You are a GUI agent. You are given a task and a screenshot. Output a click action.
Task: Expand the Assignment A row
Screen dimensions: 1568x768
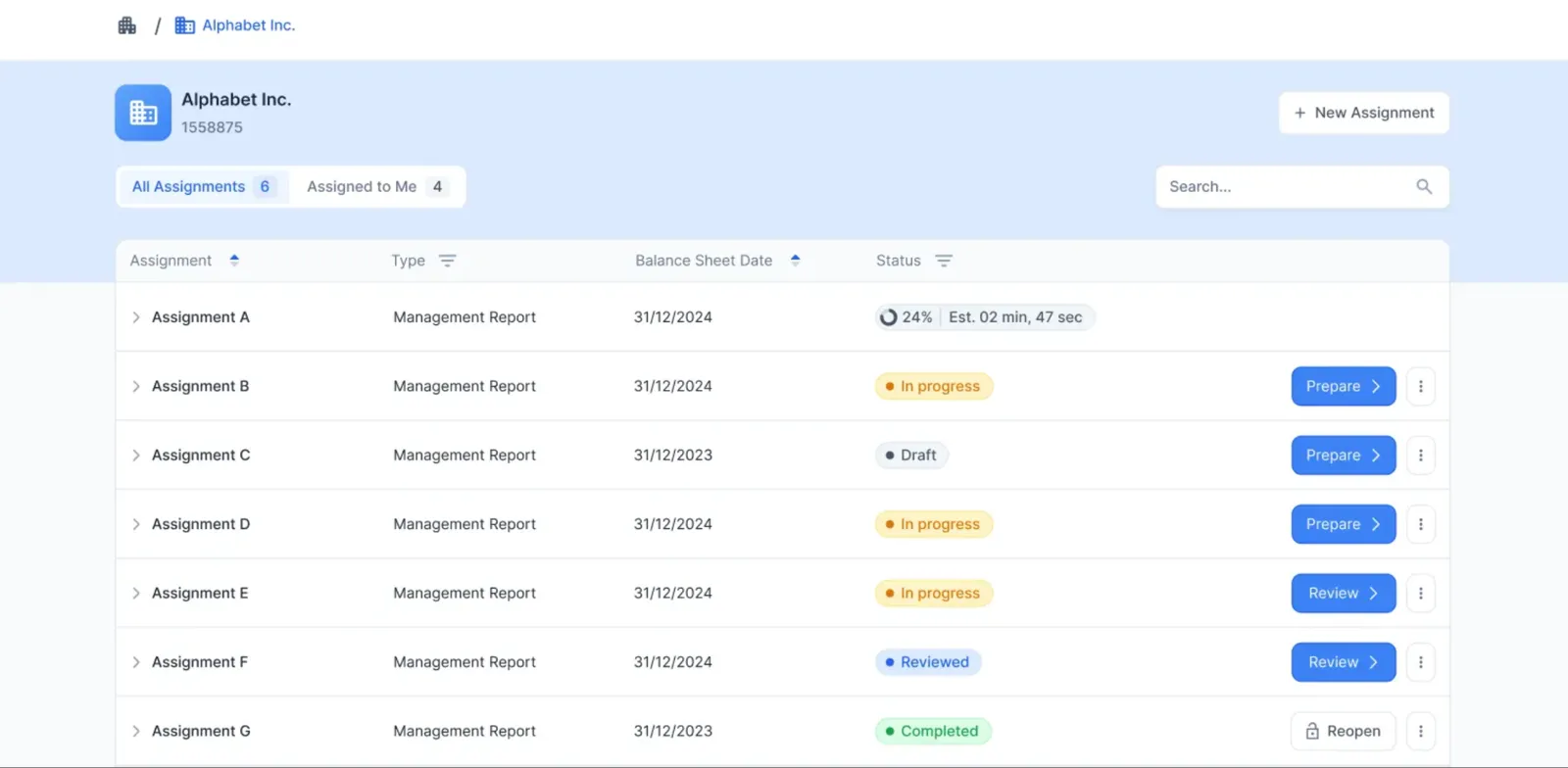(x=136, y=317)
